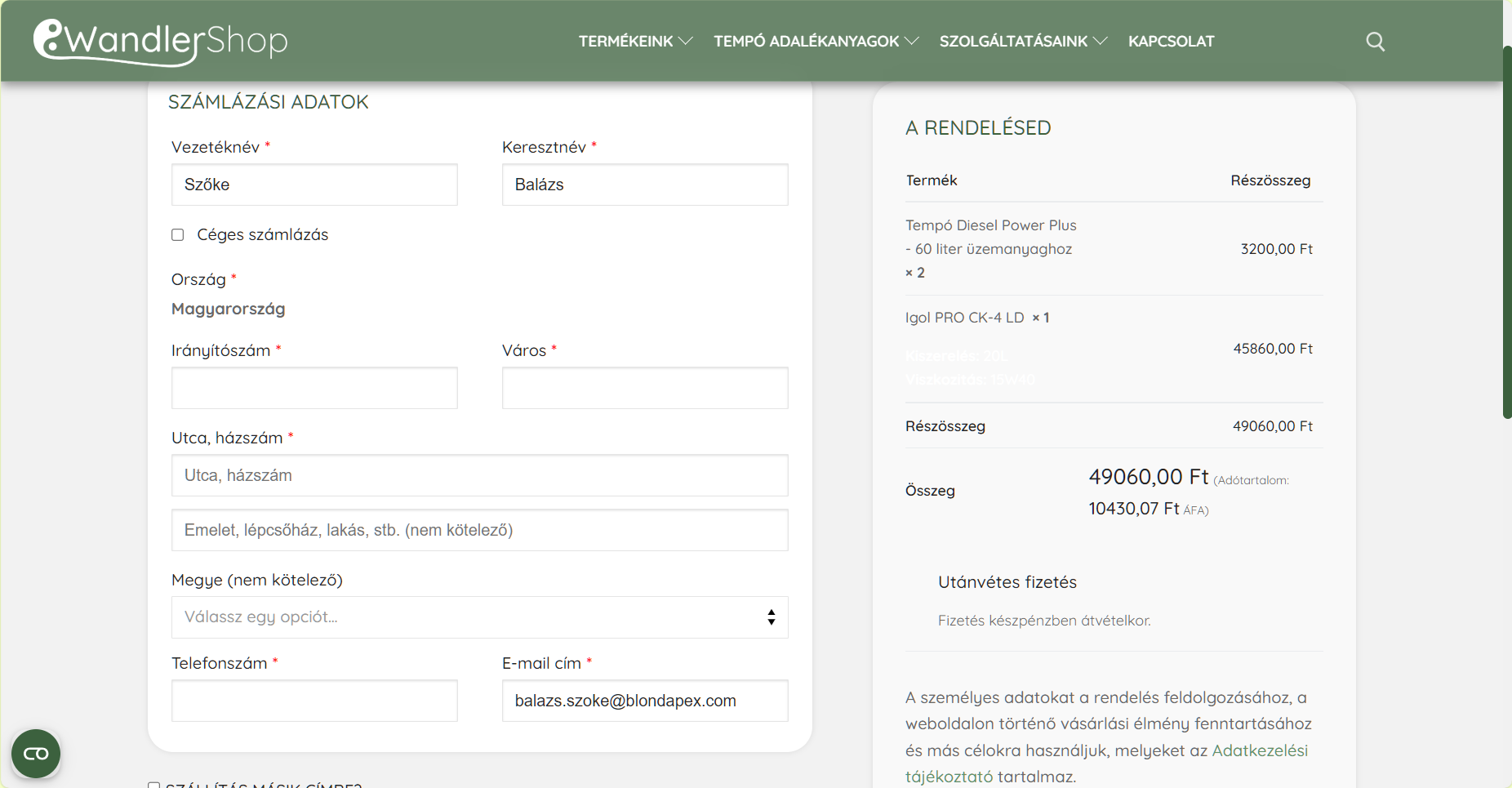
Task: Open the Adatkezelési tájékoztató link
Action: (x=1259, y=750)
